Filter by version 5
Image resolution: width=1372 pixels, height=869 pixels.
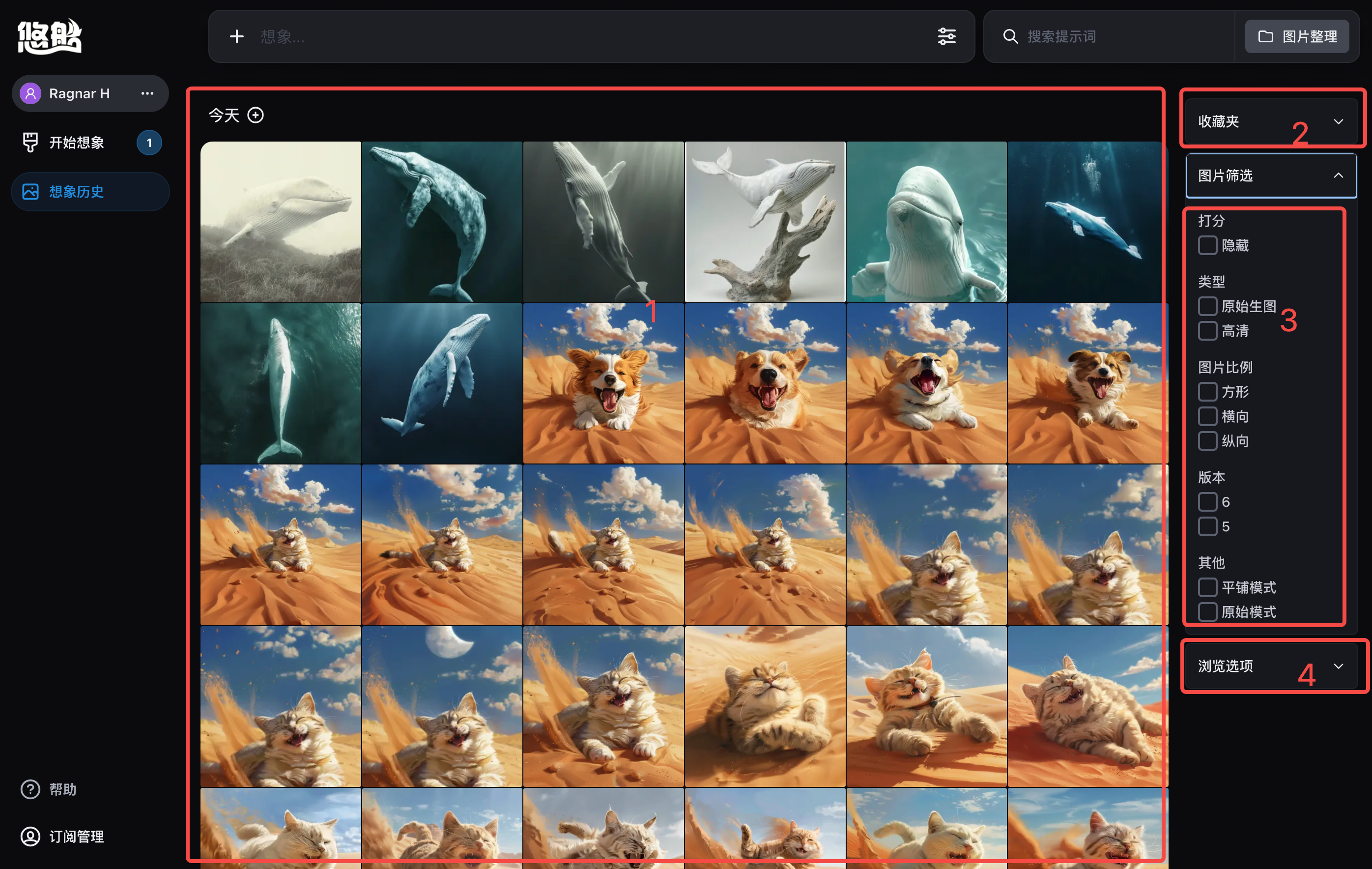1207,526
